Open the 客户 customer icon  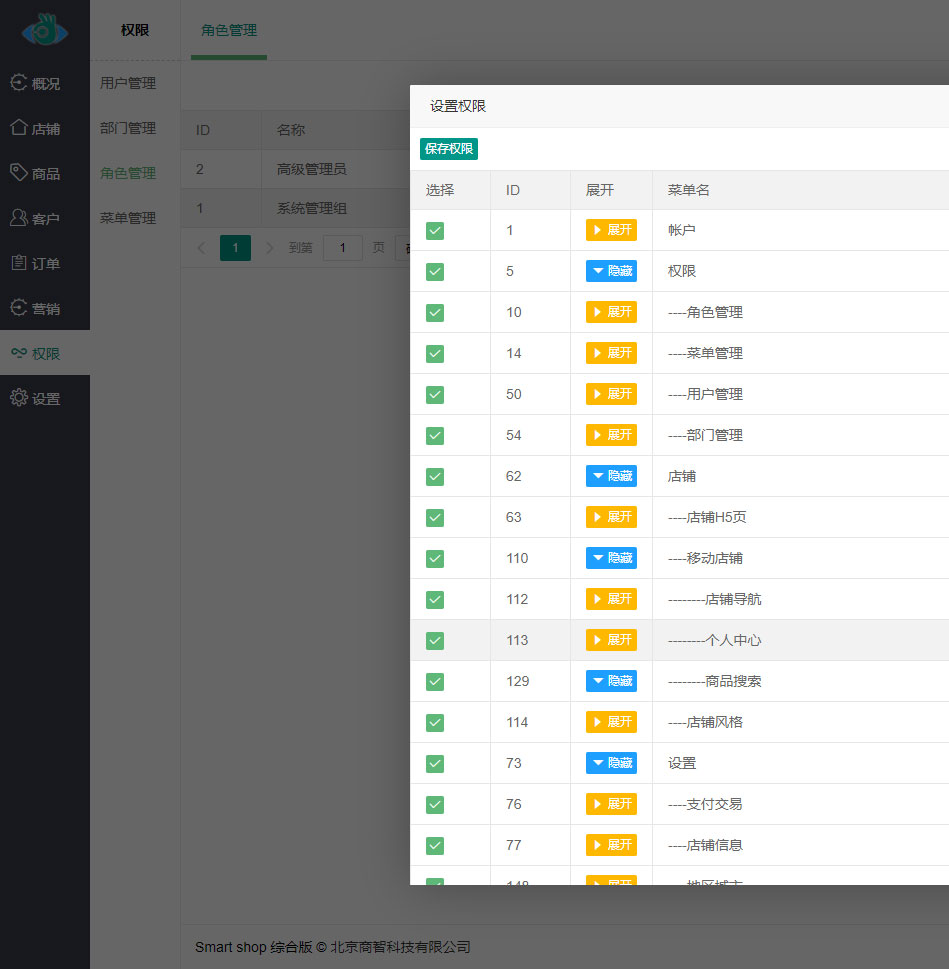19,218
